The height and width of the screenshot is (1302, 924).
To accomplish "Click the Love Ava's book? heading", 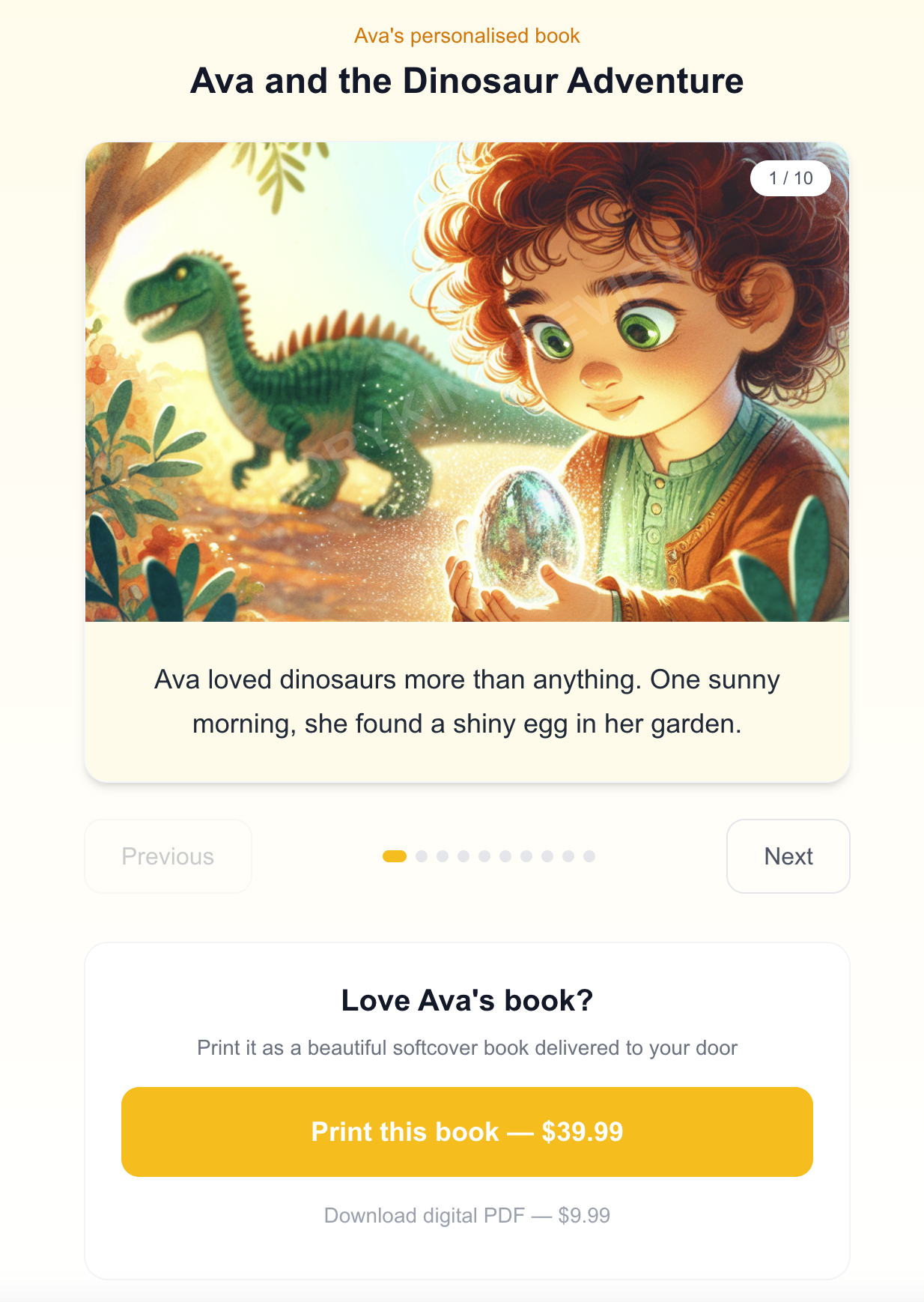I will [467, 1001].
